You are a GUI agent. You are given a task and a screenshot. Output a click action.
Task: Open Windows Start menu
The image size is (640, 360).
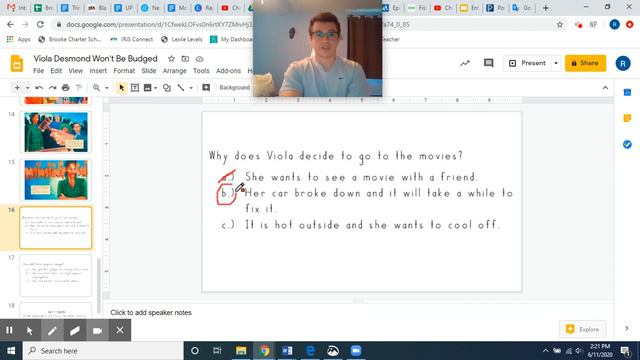(x=11, y=351)
